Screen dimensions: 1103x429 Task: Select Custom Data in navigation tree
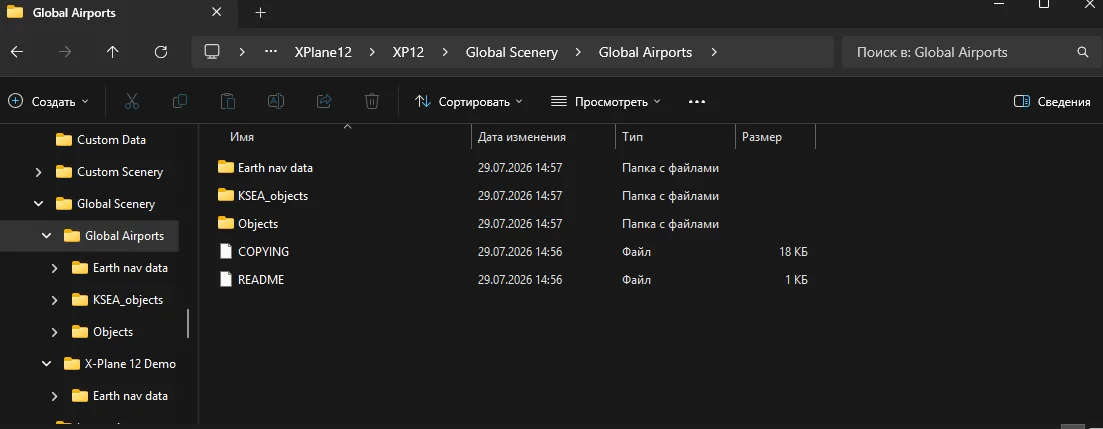[x=111, y=140]
